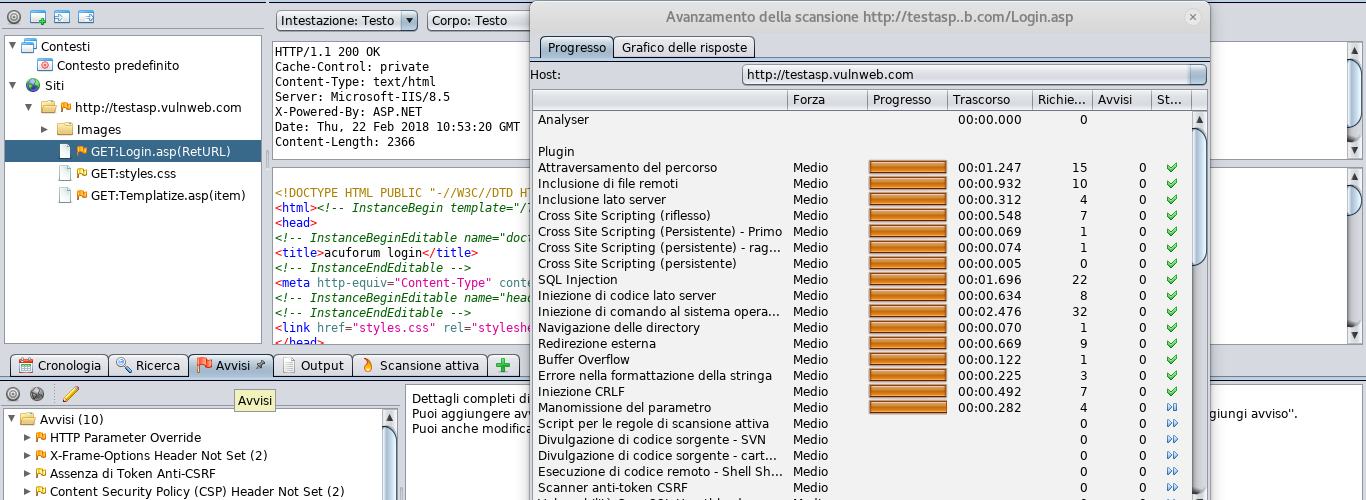Click the new context icon in sites toolbar
The height and width of the screenshot is (500, 1366).
[38, 17]
